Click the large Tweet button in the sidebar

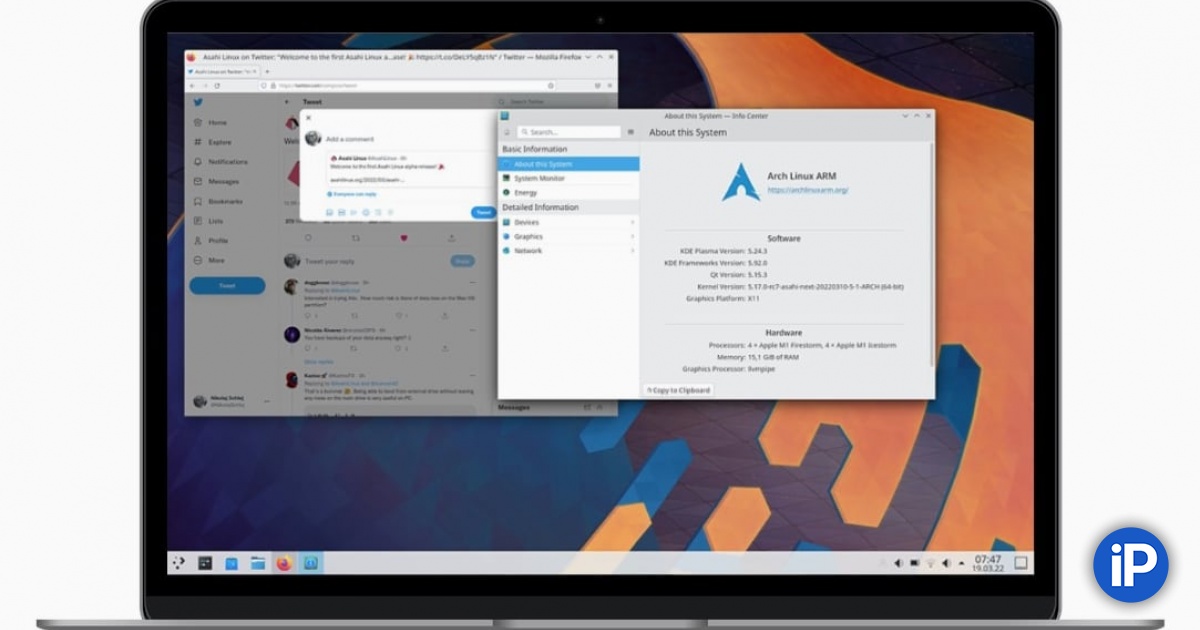click(x=227, y=285)
